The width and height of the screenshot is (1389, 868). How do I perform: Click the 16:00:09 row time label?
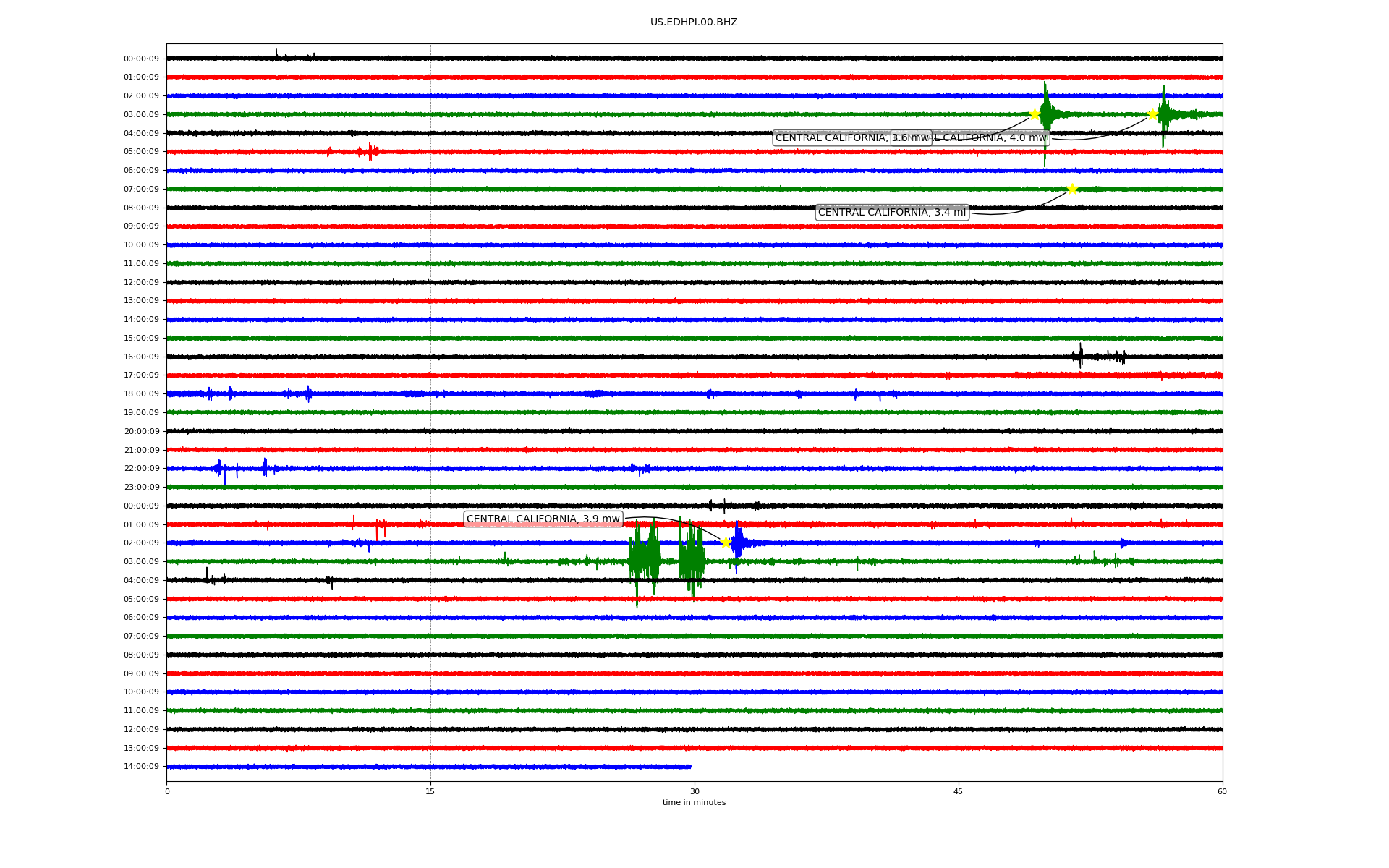click(141, 357)
